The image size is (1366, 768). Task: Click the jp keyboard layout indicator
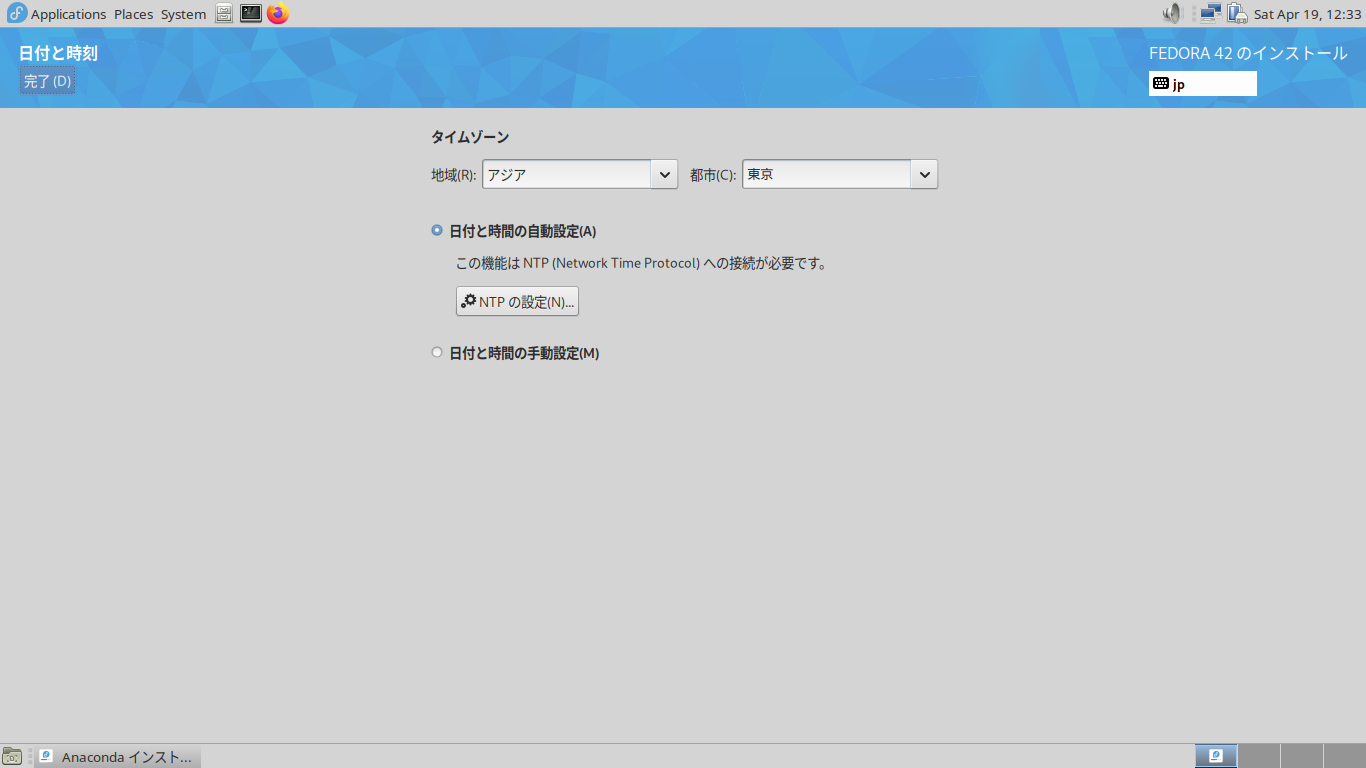pos(1203,84)
